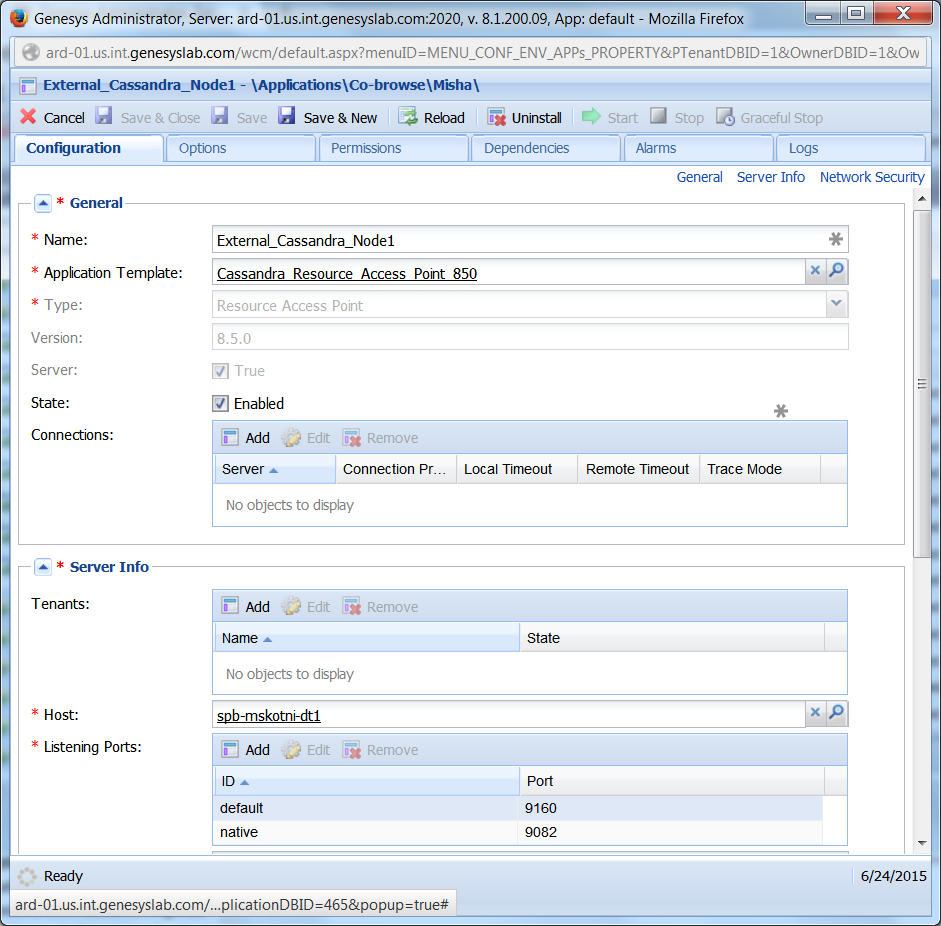Sort Listening Ports by ID column
The height and width of the screenshot is (926, 941).
(x=367, y=781)
